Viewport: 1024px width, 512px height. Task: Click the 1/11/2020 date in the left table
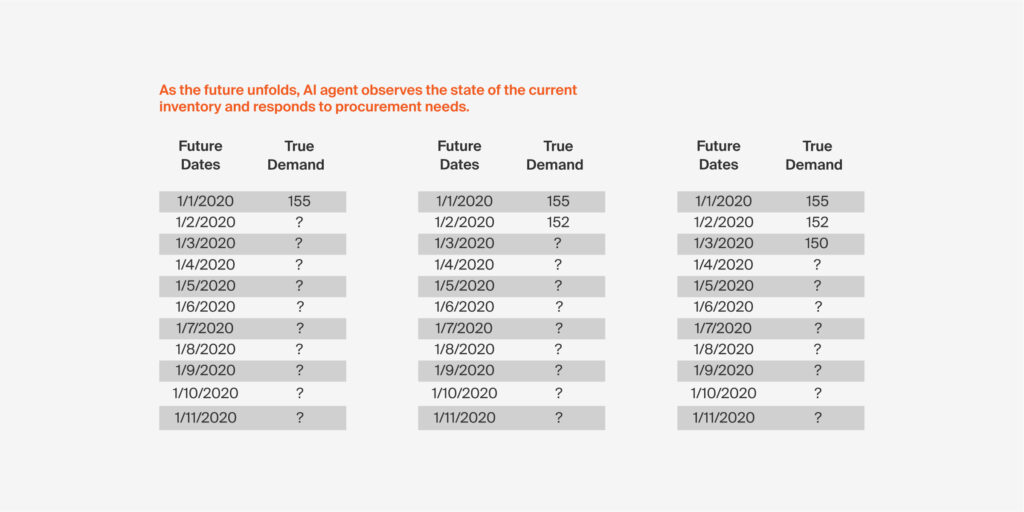click(205, 418)
